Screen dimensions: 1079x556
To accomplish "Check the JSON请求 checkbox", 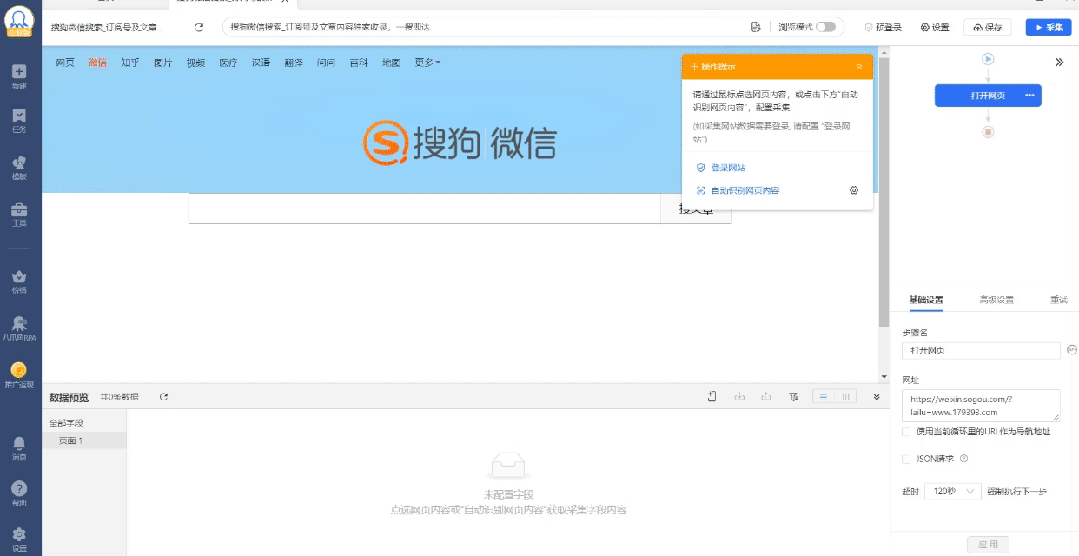I will pos(906,458).
